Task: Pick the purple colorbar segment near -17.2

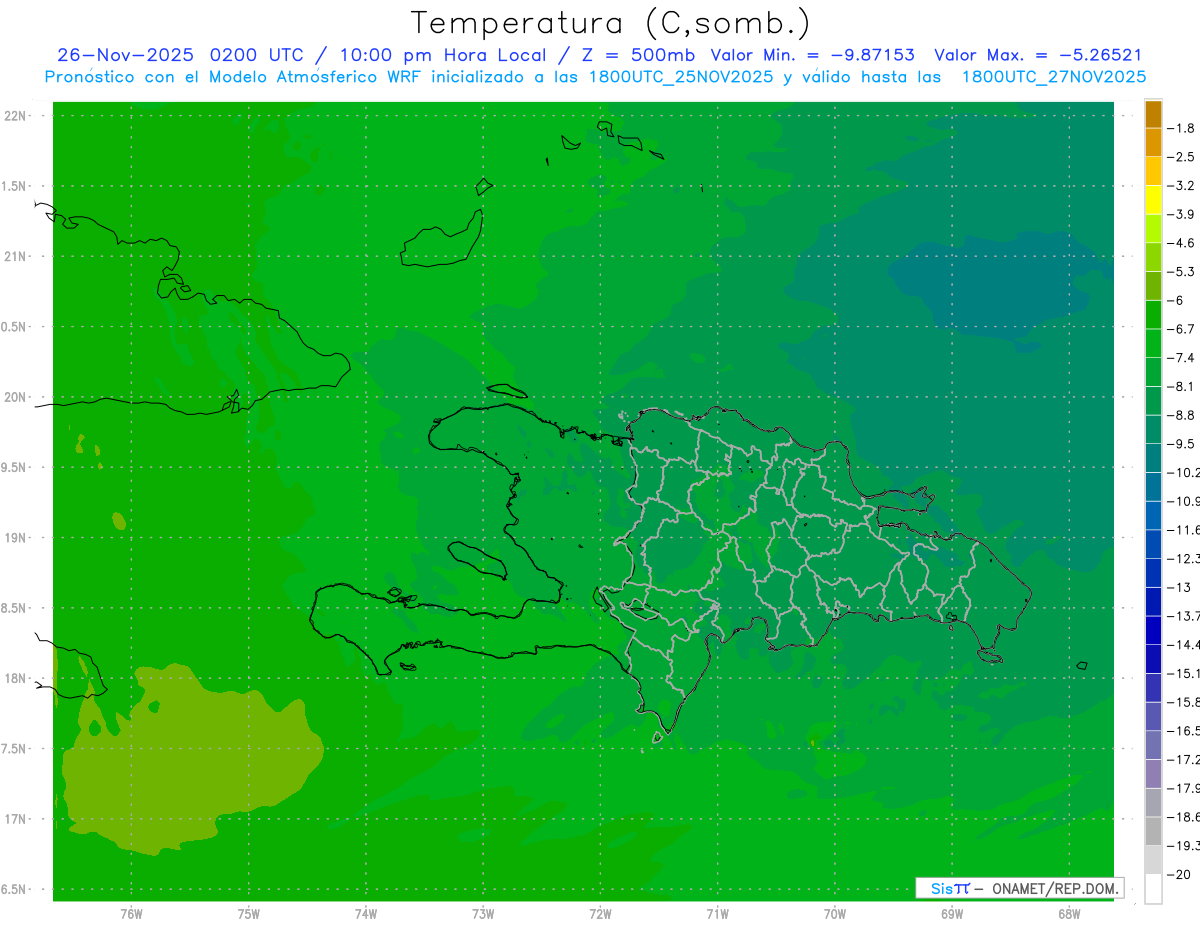Action: pyautogui.click(x=1153, y=774)
